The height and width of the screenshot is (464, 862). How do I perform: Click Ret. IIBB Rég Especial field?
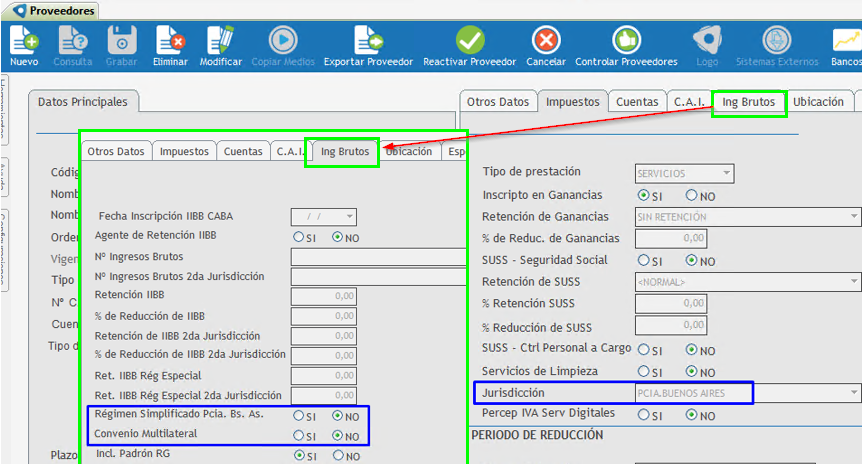(324, 375)
